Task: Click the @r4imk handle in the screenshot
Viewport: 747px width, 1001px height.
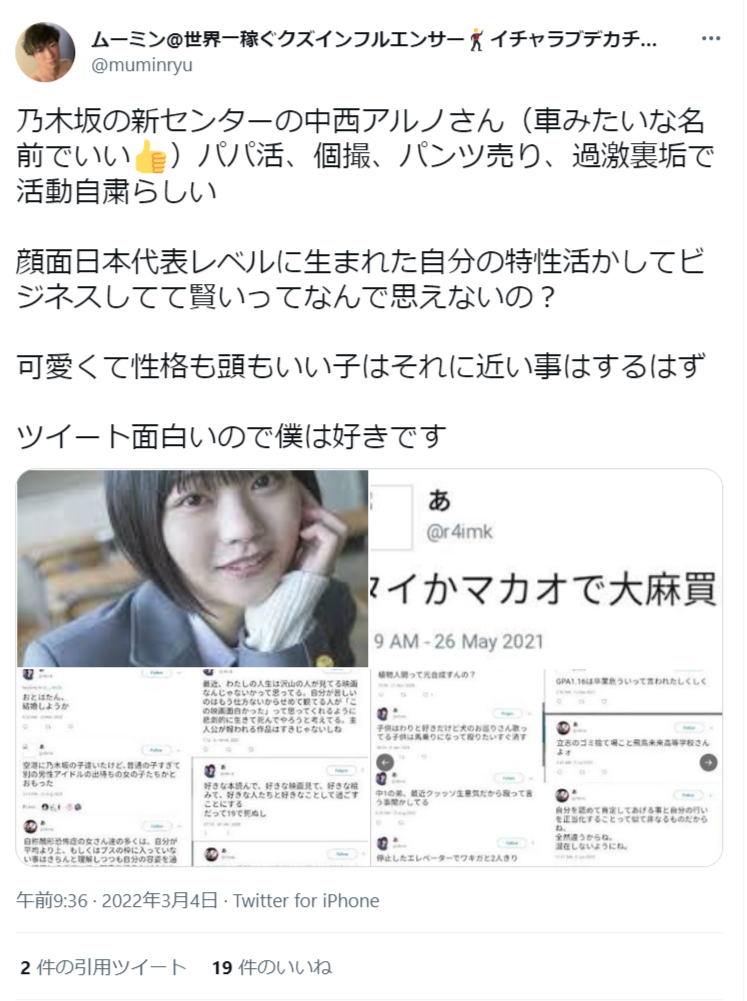Action: [x=460, y=531]
